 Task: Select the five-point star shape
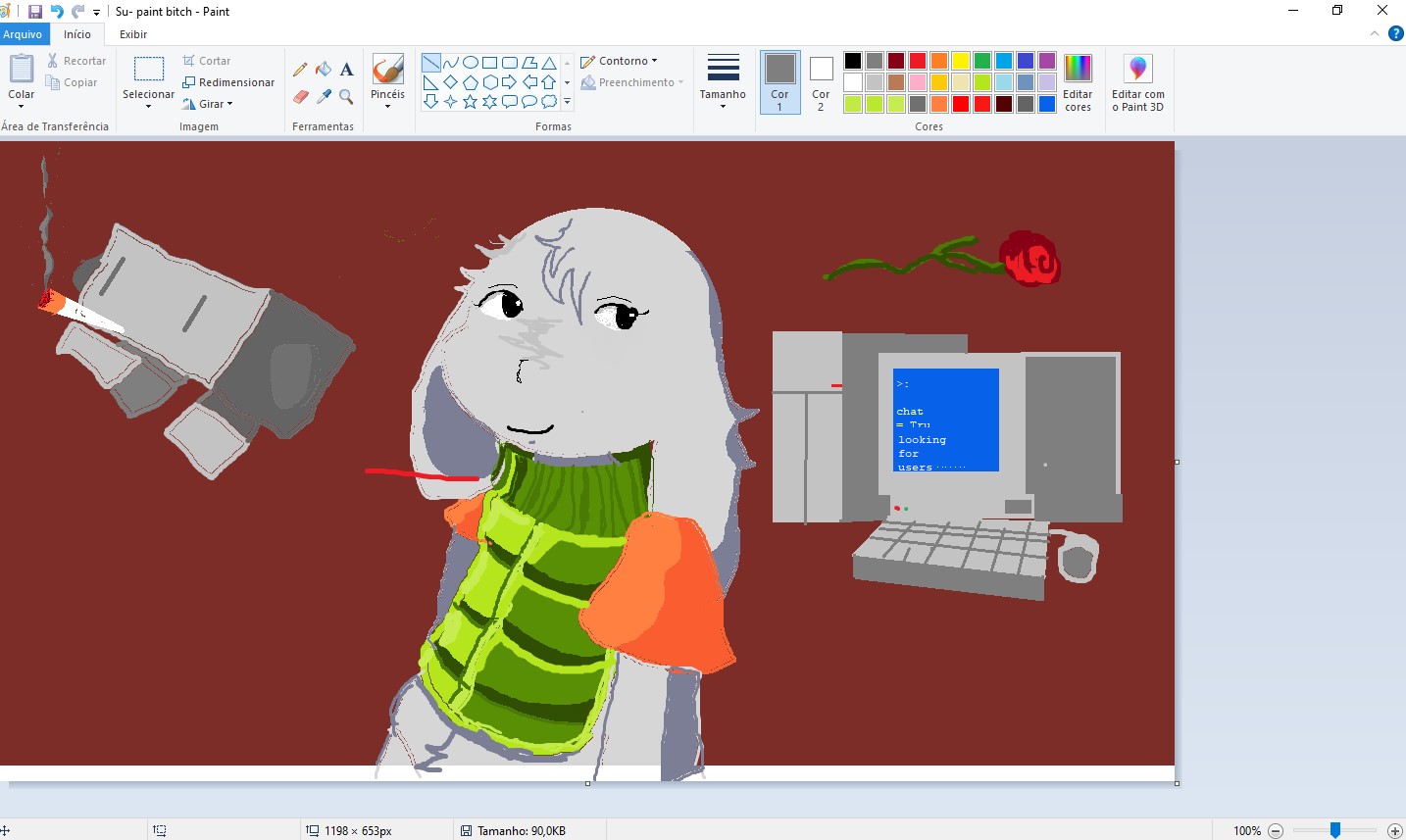[x=470, y=101]
